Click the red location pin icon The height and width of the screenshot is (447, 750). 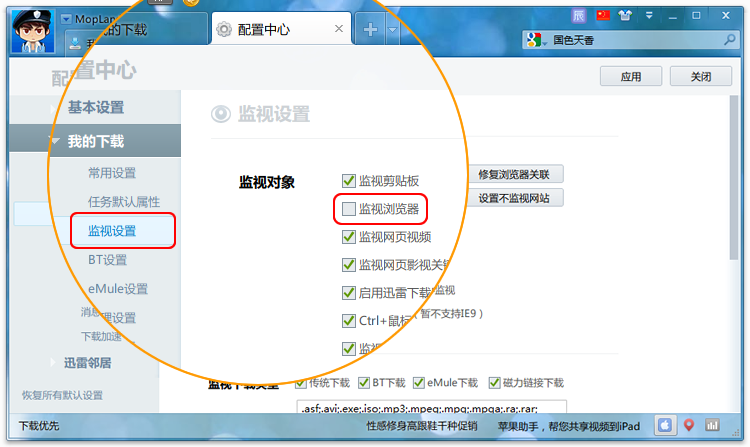(689, 425)
